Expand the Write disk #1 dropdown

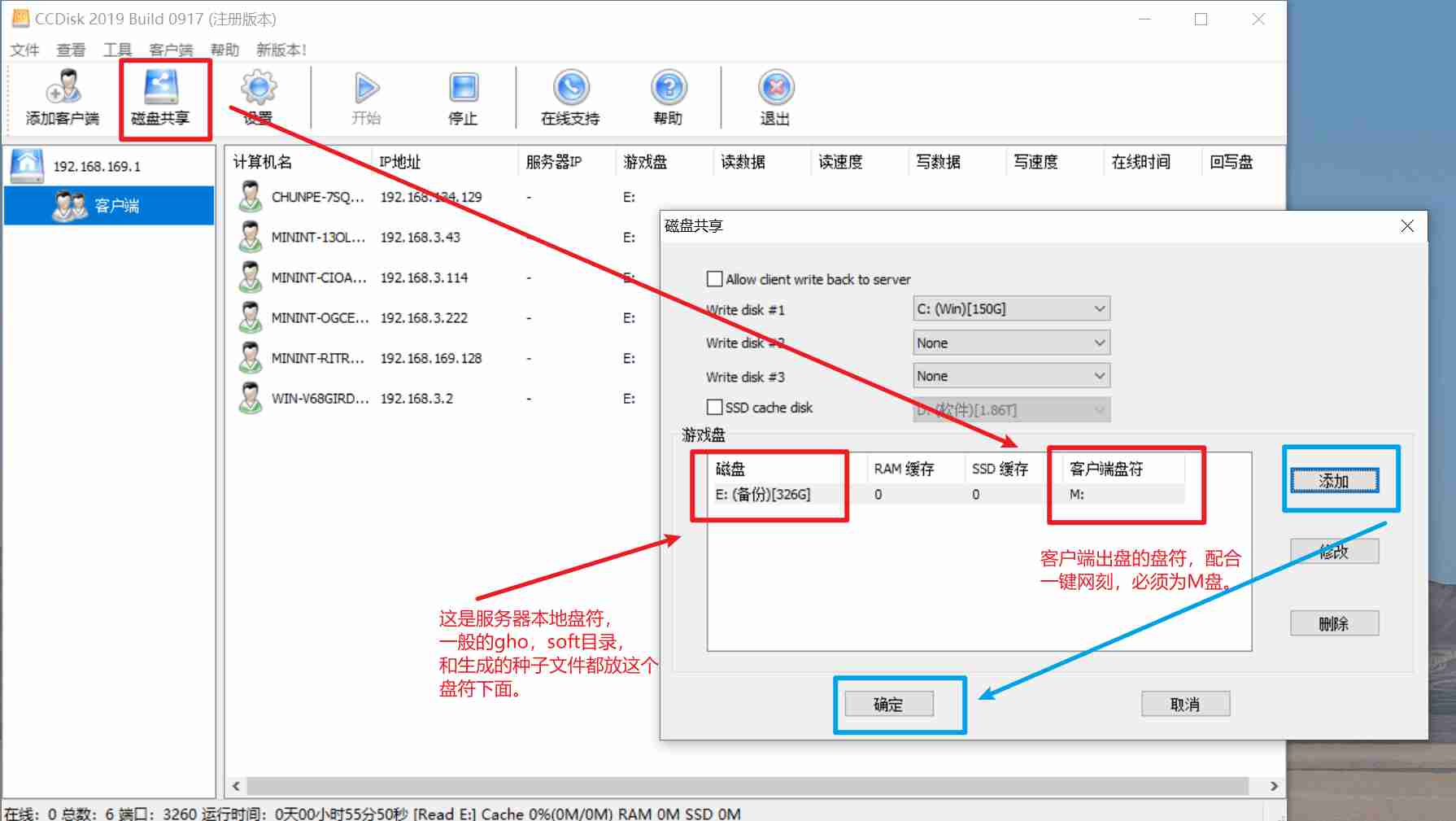click(x=1011, y=309)
